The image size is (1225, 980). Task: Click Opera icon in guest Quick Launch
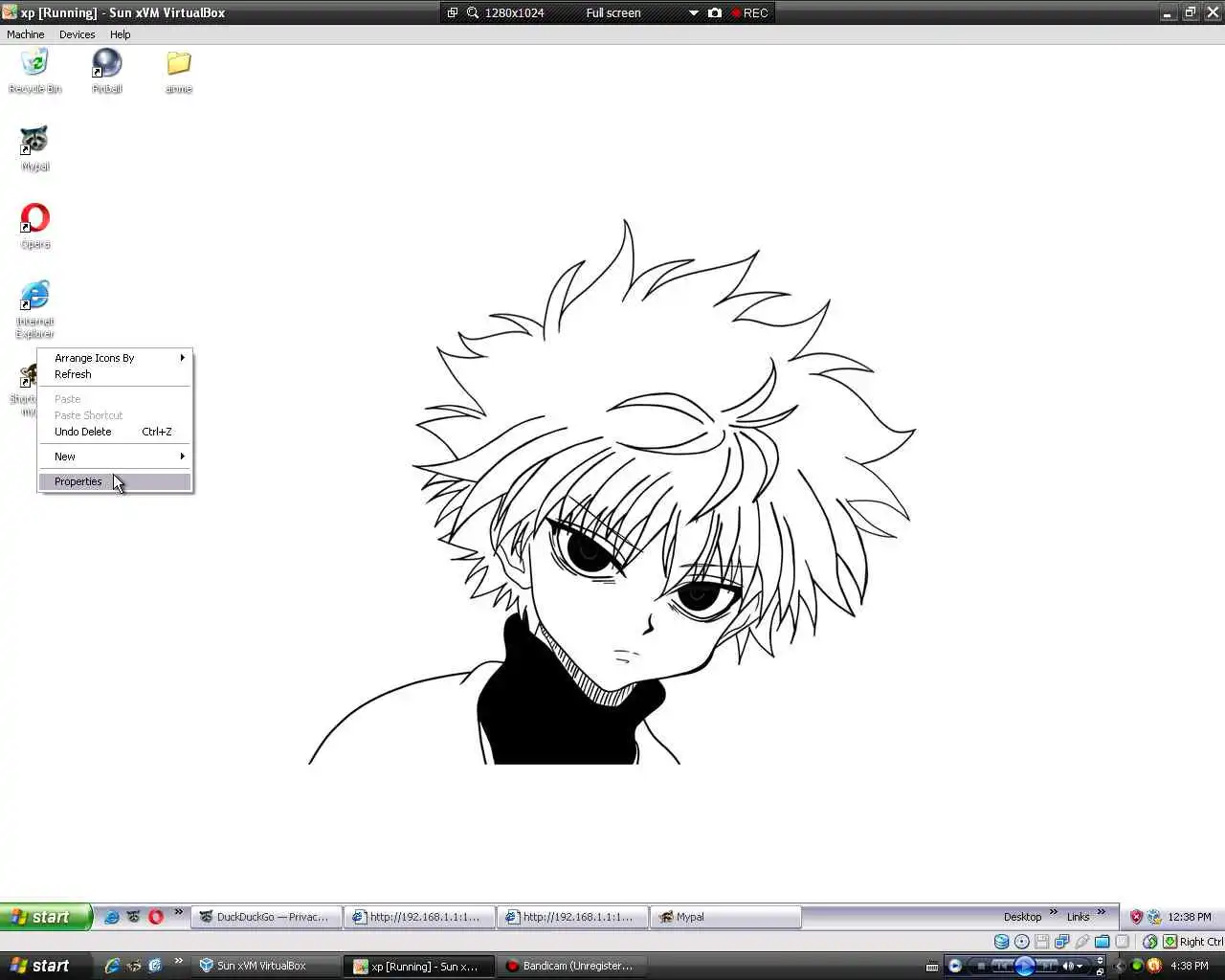click(156, 917)
